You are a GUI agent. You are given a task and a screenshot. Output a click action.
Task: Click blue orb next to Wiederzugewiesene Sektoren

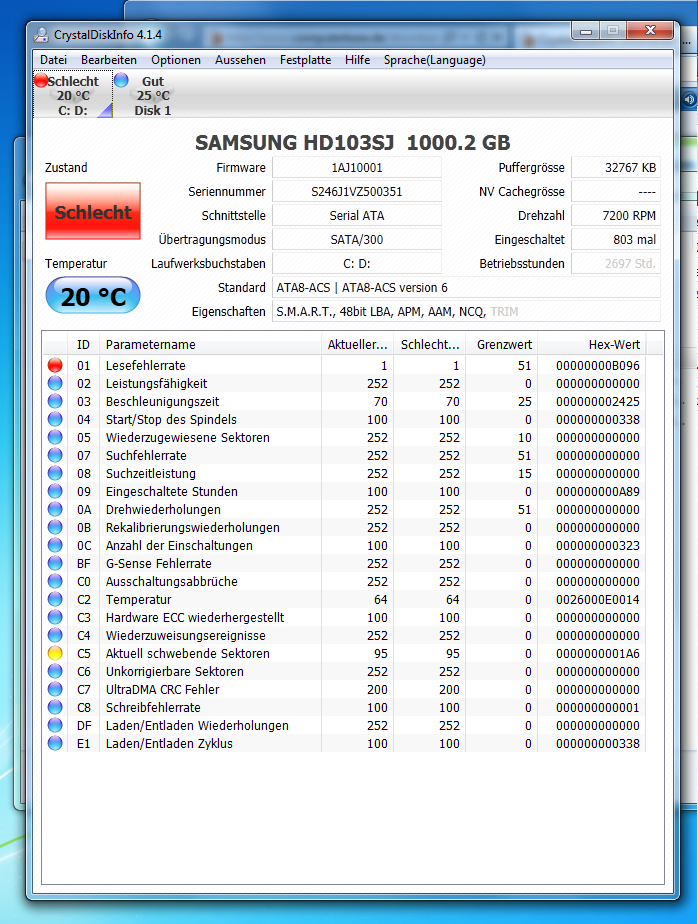click(55, 437)
